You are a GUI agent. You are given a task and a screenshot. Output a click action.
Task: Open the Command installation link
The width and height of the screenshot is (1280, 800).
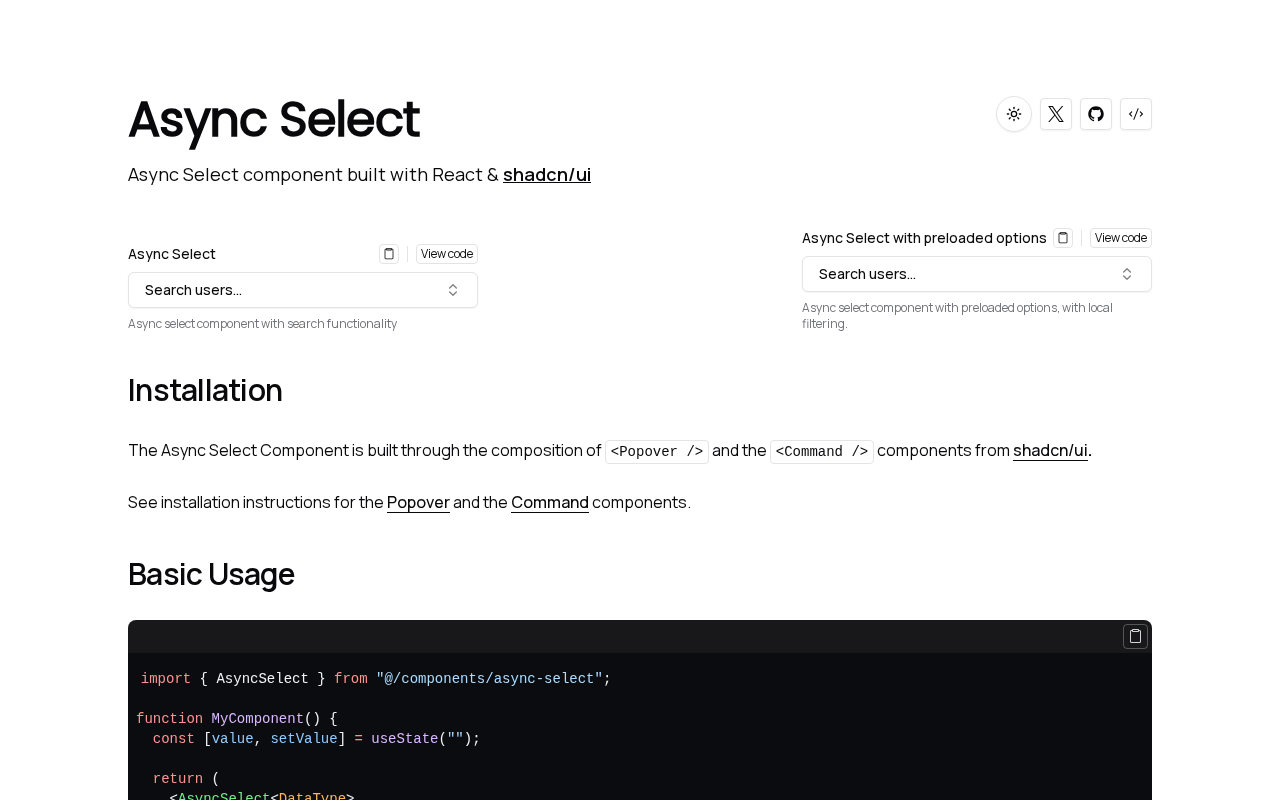point(550,502)
